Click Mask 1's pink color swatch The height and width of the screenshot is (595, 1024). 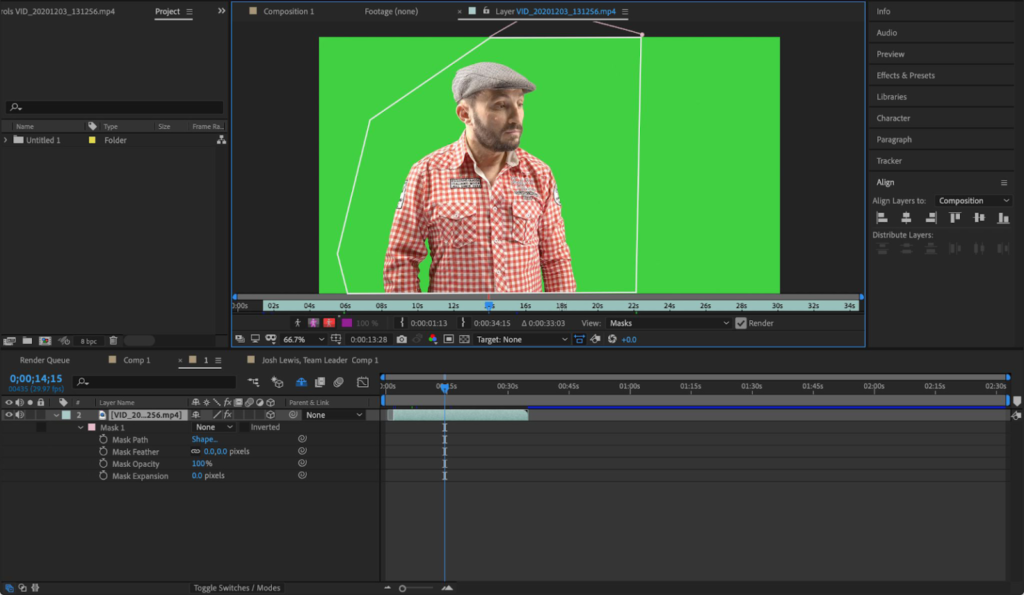point(92,427)
